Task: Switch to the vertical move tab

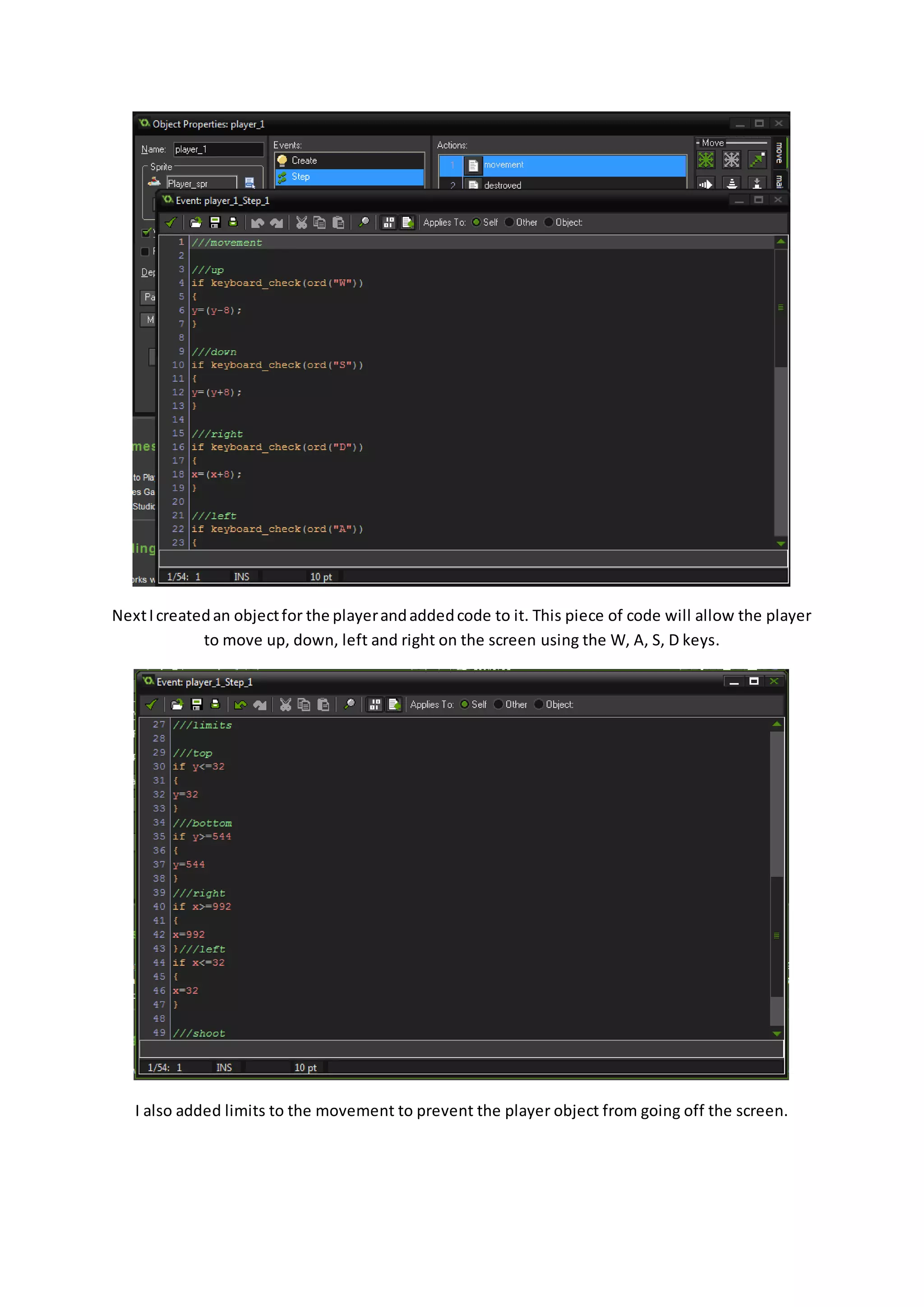Action: click(779, 153)
